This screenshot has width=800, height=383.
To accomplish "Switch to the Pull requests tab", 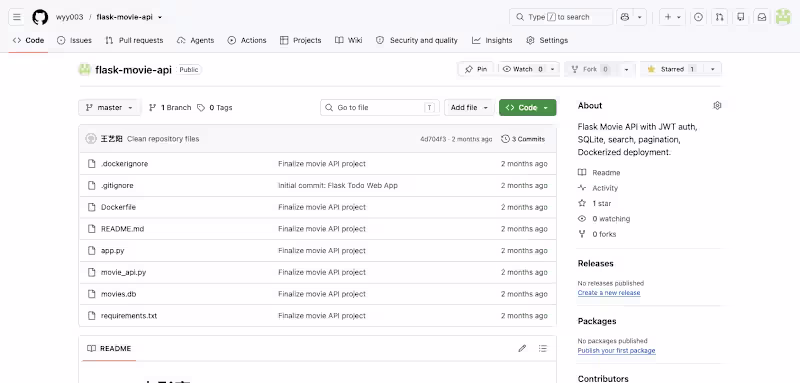I will click(134, 40).
